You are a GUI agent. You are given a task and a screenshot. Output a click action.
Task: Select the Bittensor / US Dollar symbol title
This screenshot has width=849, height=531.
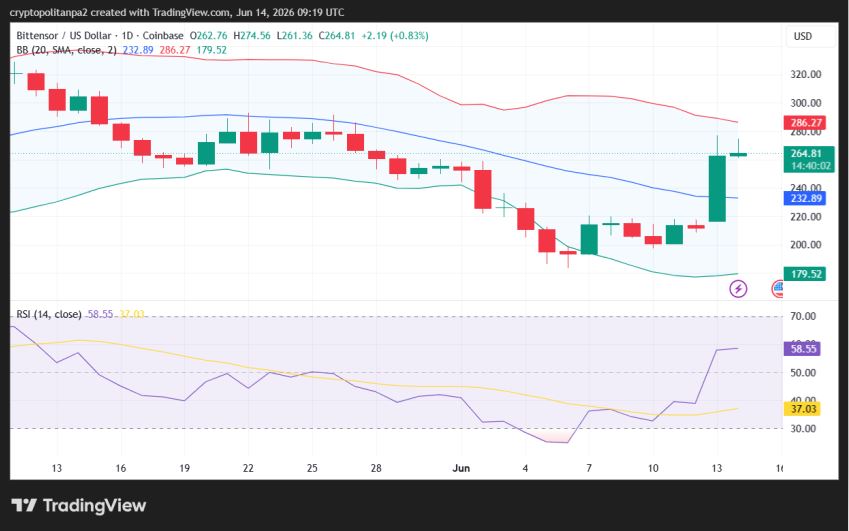tap(64, 36)
